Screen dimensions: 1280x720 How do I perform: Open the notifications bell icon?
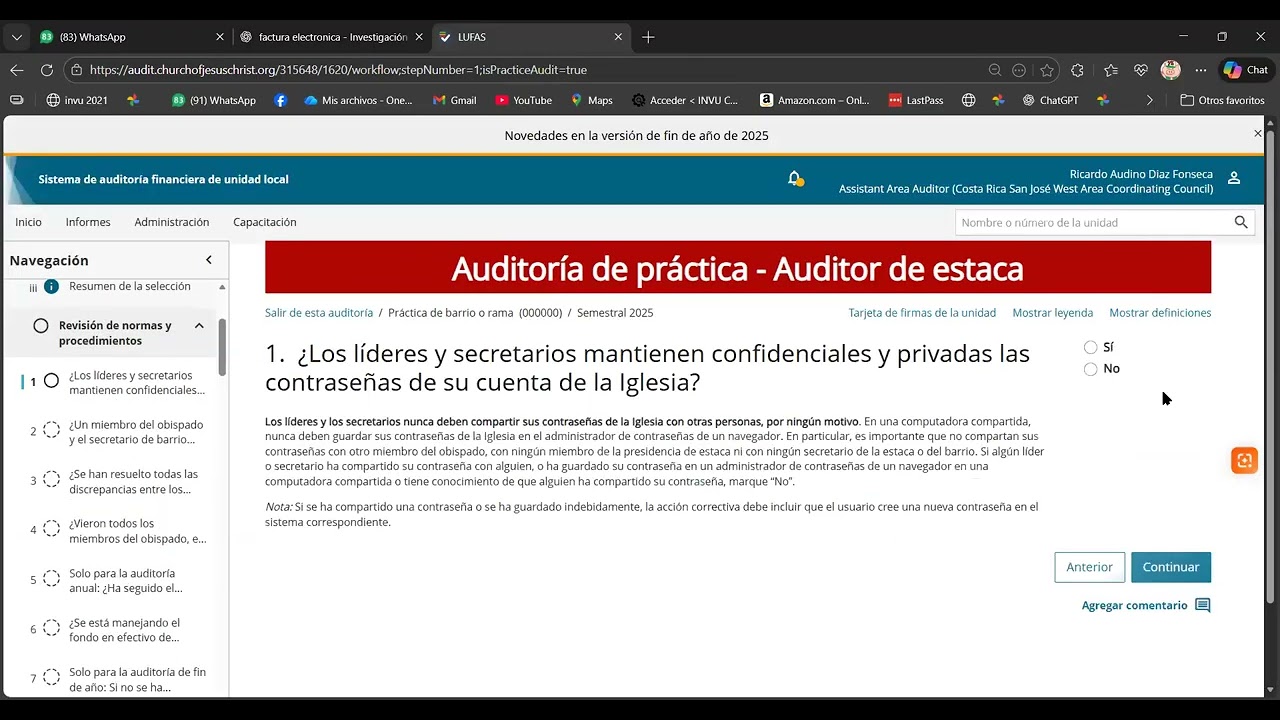[795, 179]
